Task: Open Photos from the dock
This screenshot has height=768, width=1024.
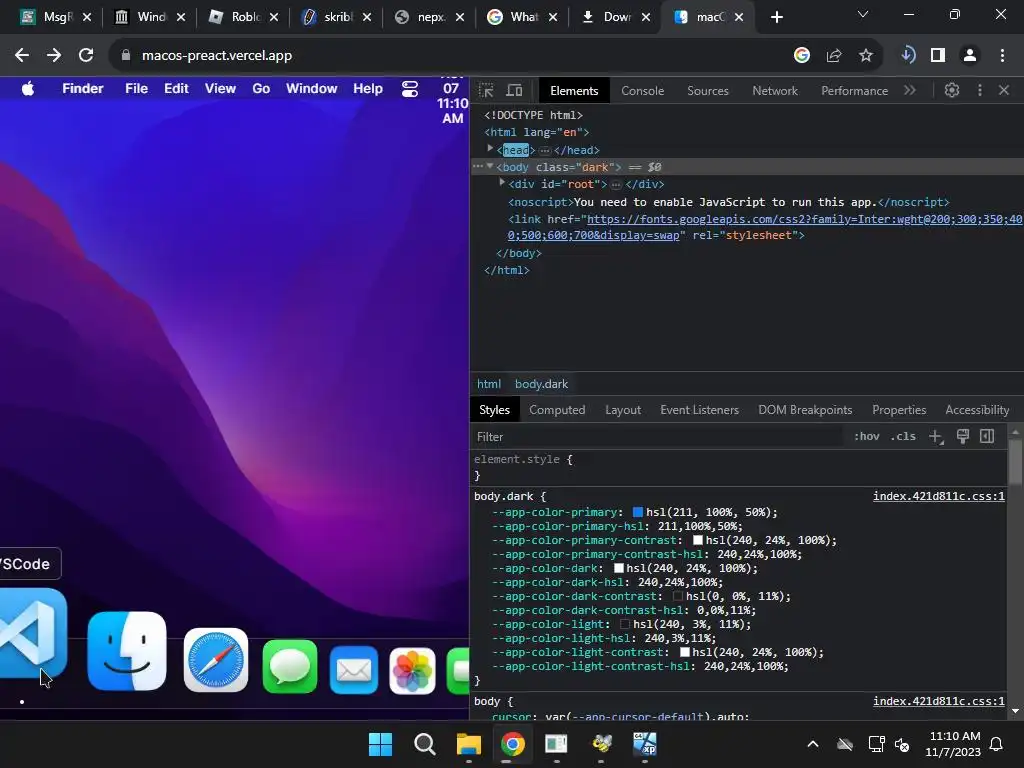Action: (413, 671)
